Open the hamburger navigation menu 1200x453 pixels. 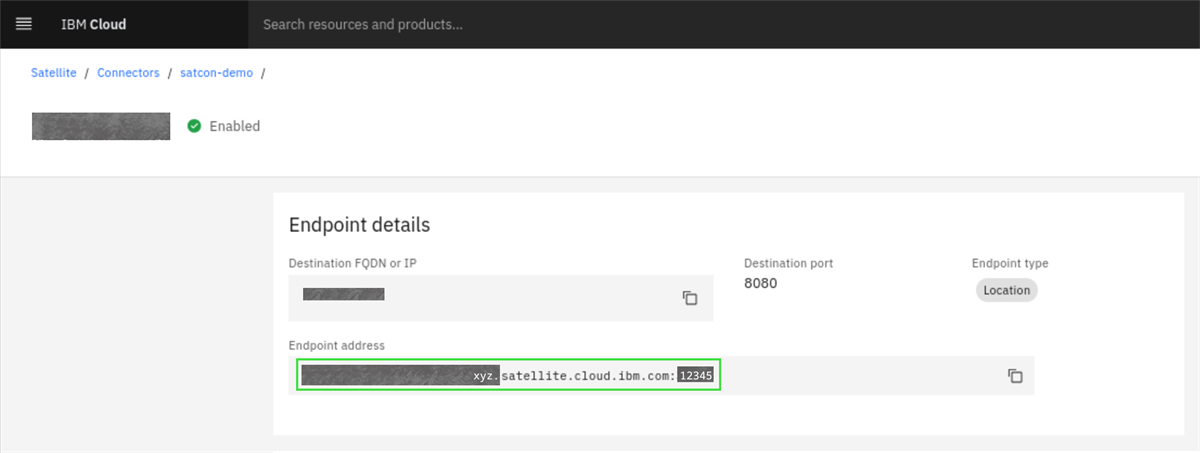[24, 24]
